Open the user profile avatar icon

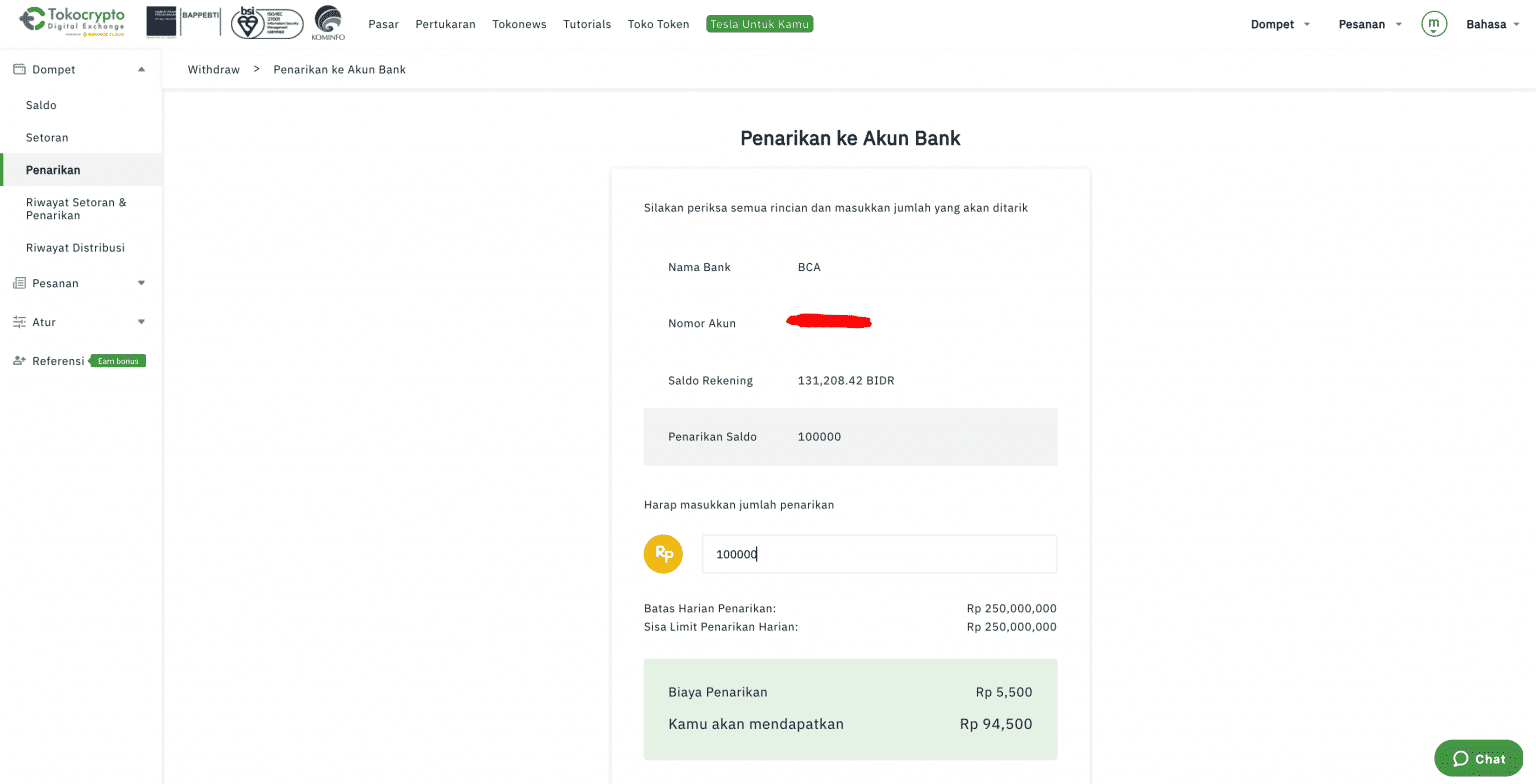click(x=1434, y=24)
